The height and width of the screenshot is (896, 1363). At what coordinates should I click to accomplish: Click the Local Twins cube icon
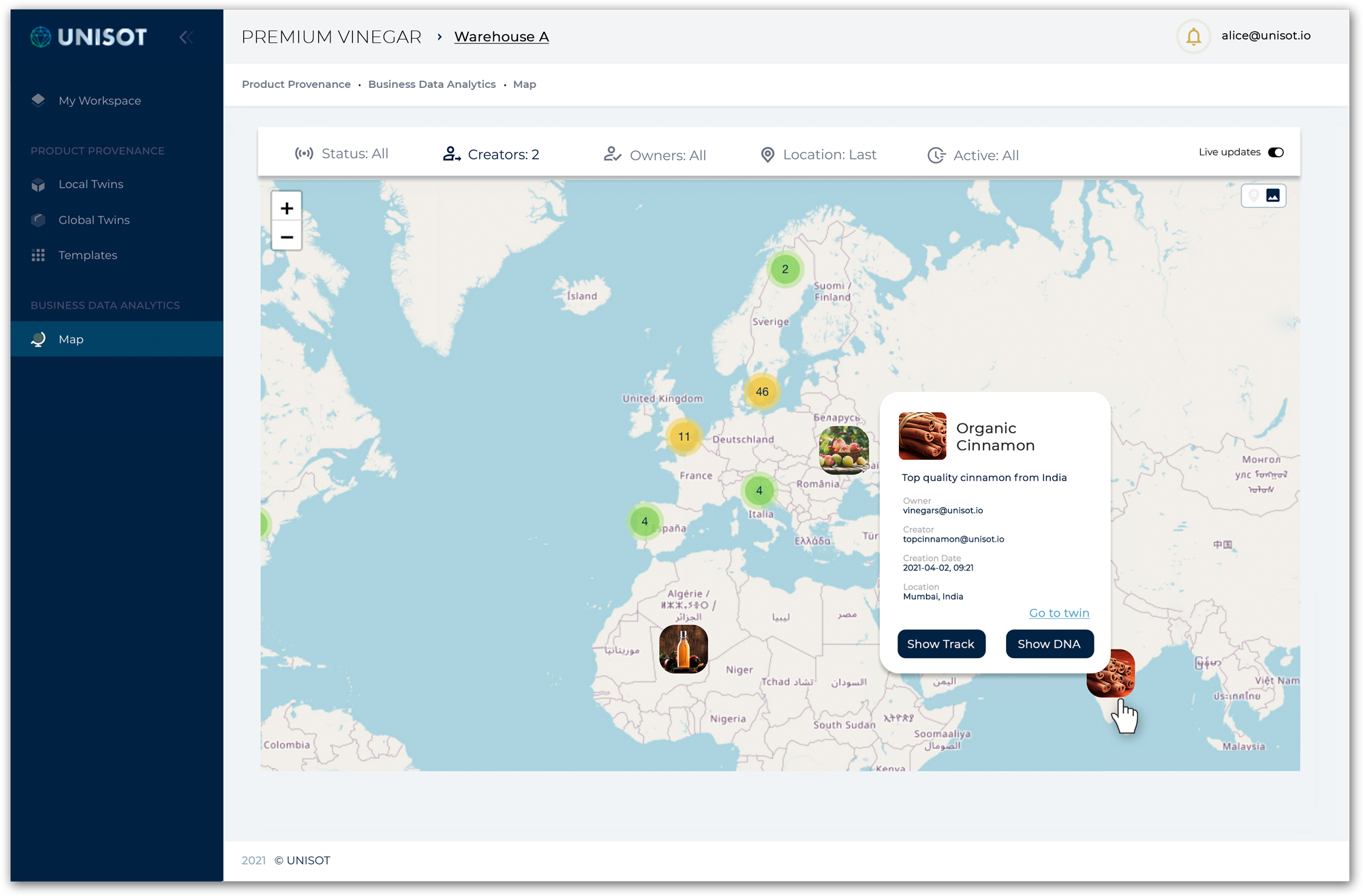38,185
